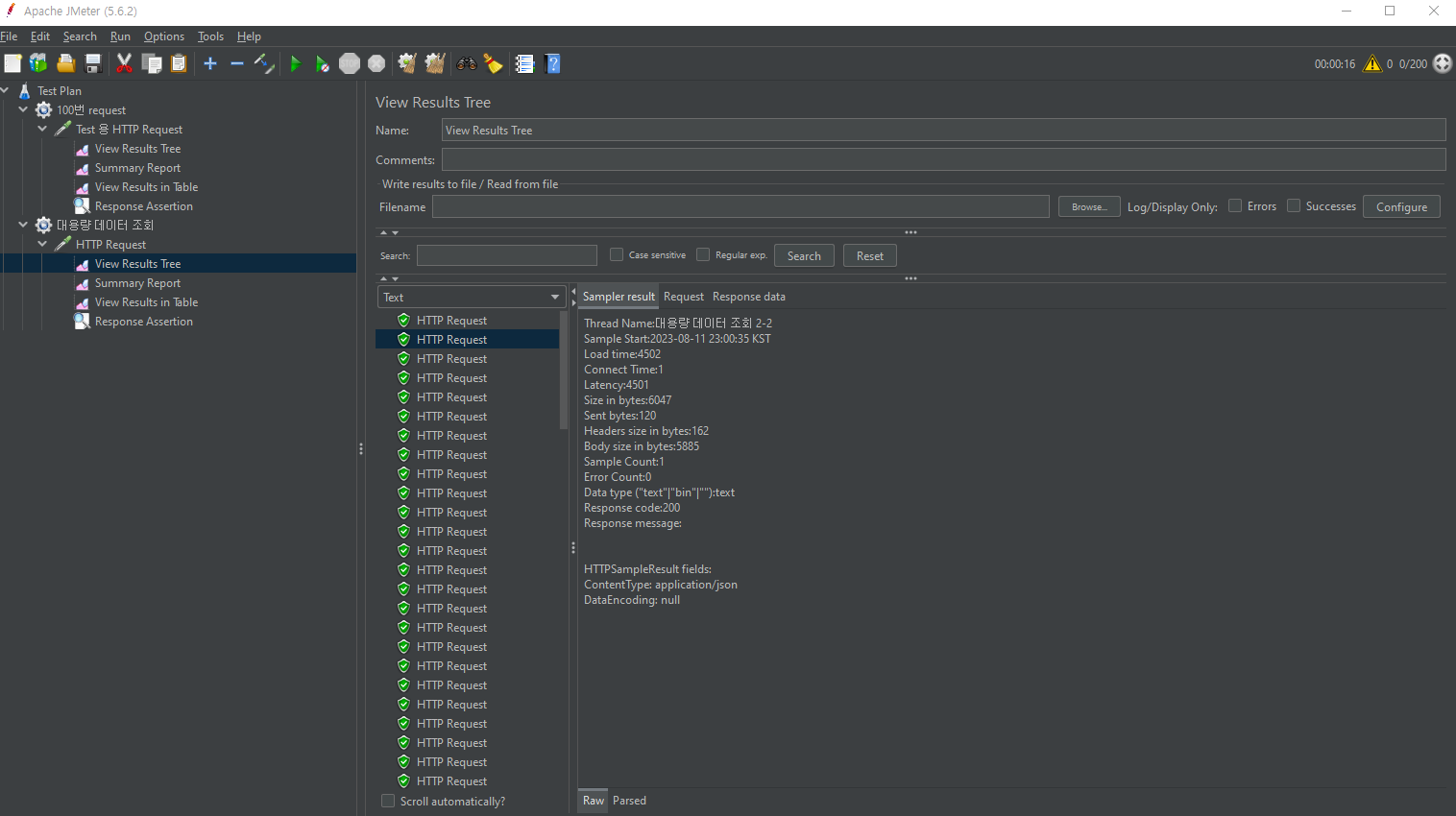
Task: Select Response Assertion under Test 용 HTTP Request
Action: click(143, 206)
